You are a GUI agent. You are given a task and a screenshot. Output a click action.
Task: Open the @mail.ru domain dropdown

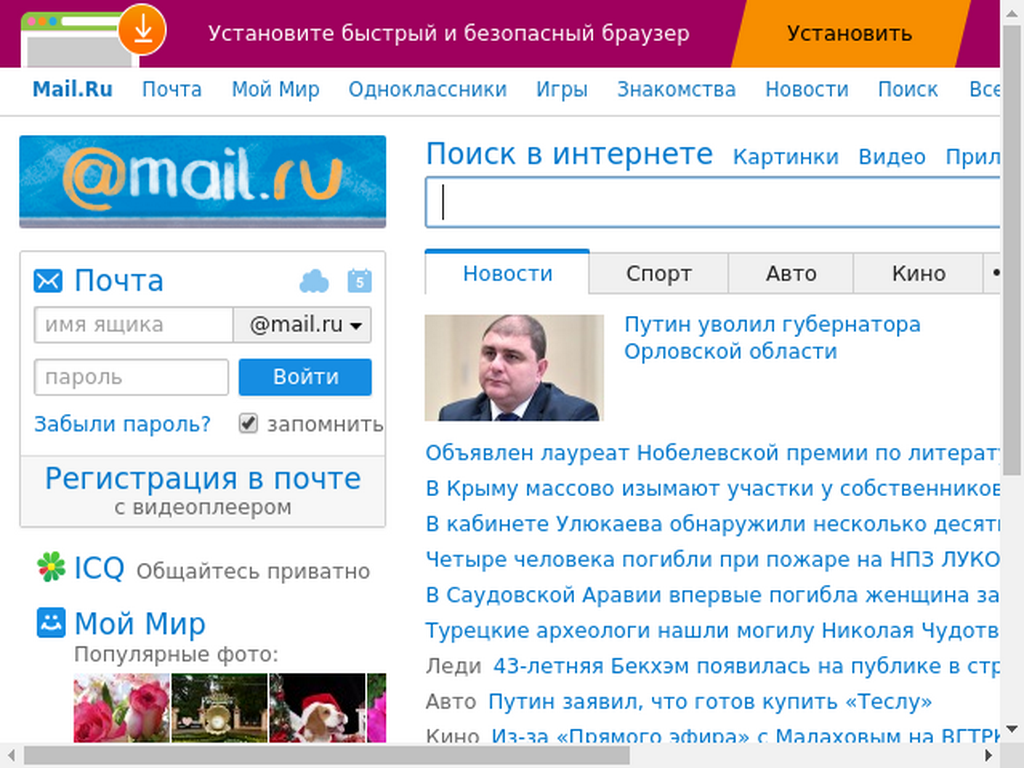(x=302, y=325)
